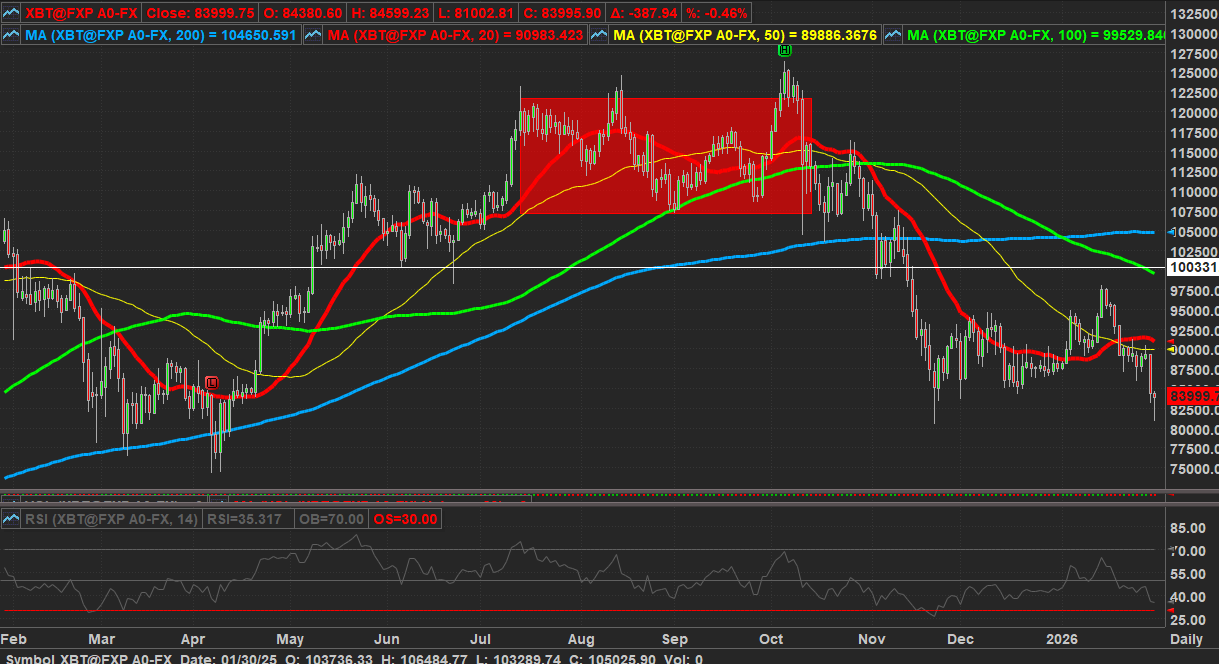Click the chart icon beside the XBT@FXP A0-FX symbol label
This screenshot has width=1219, height=664.
11,13
